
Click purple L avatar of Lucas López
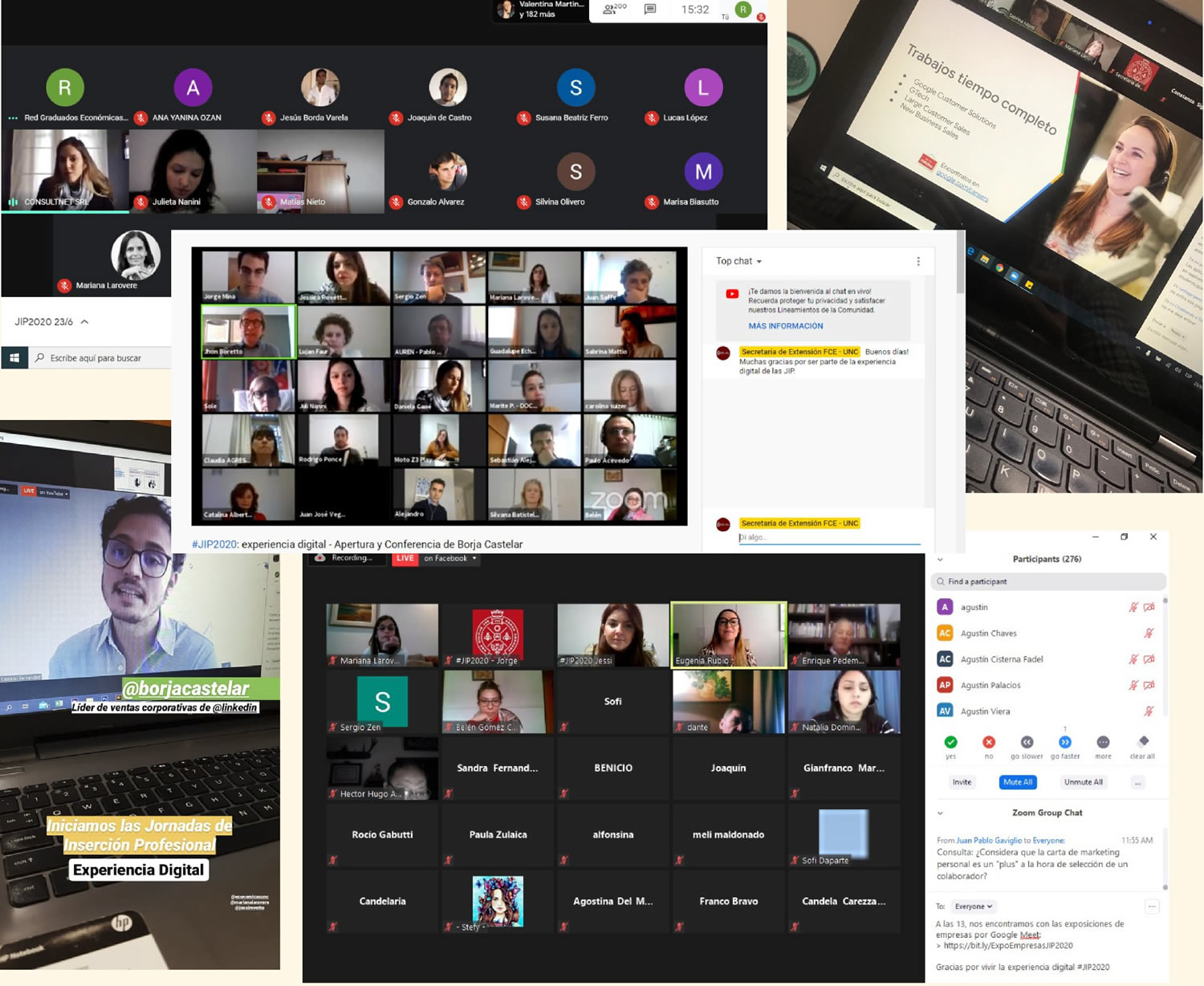[703, 88]
